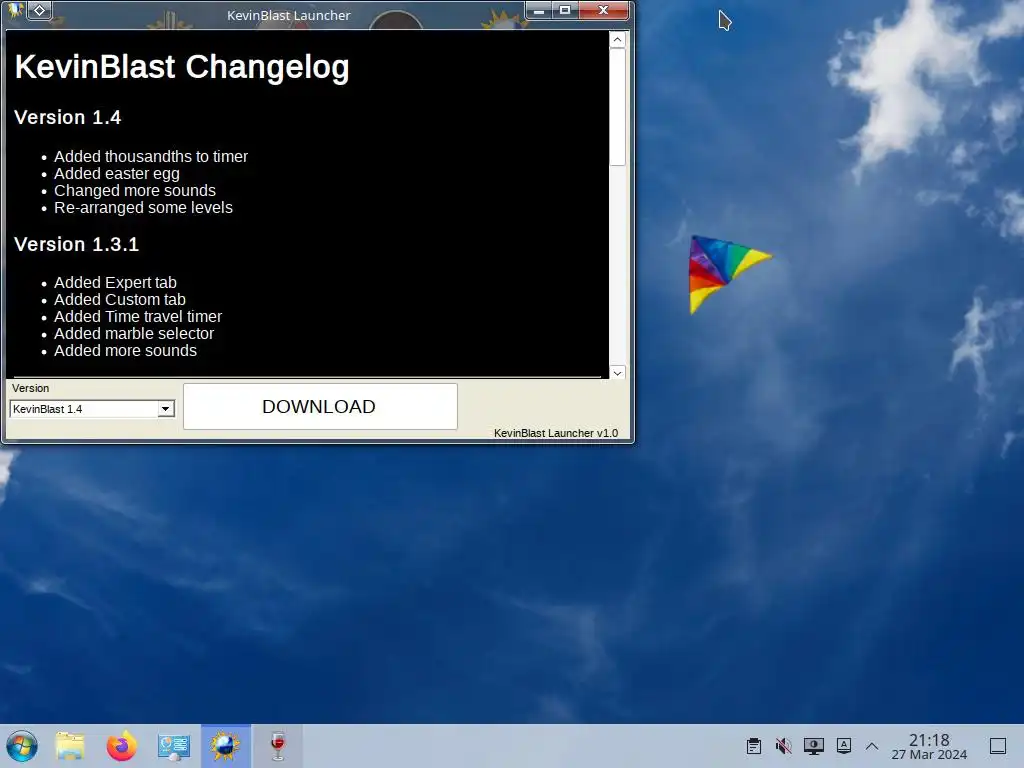Minimize the KevinBlast Launcher window
The height and width of the screenshot is (768, 1024).
(x=539, y=10)
